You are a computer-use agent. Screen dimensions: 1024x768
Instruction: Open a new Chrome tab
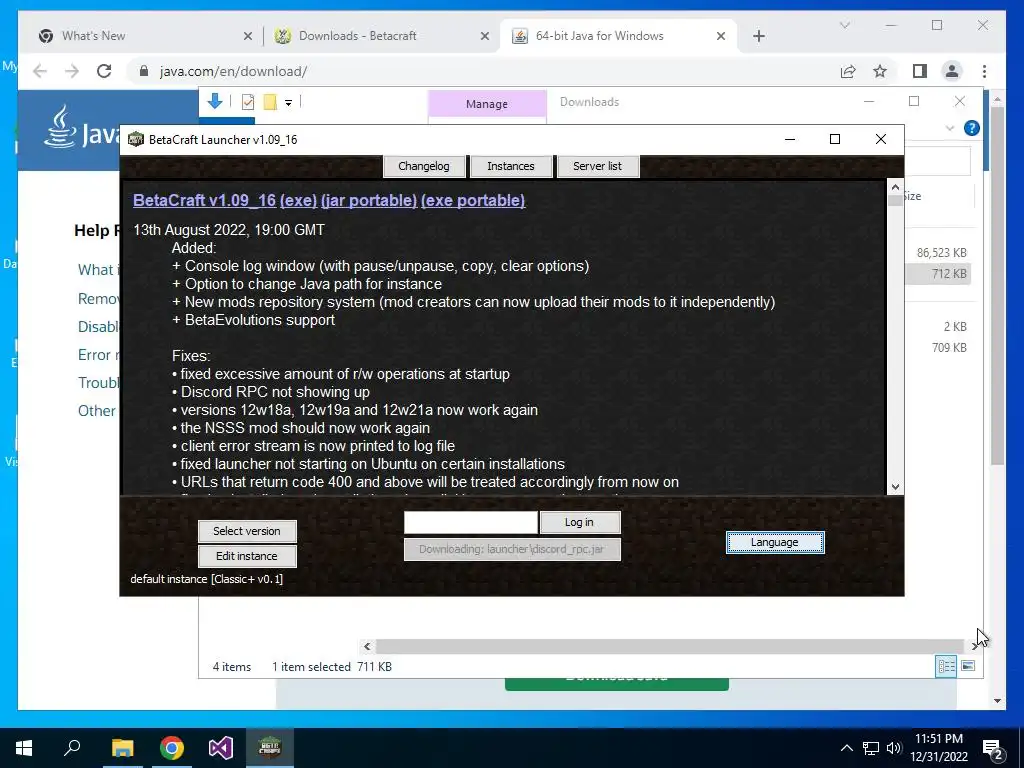click(x=759, y=36)
